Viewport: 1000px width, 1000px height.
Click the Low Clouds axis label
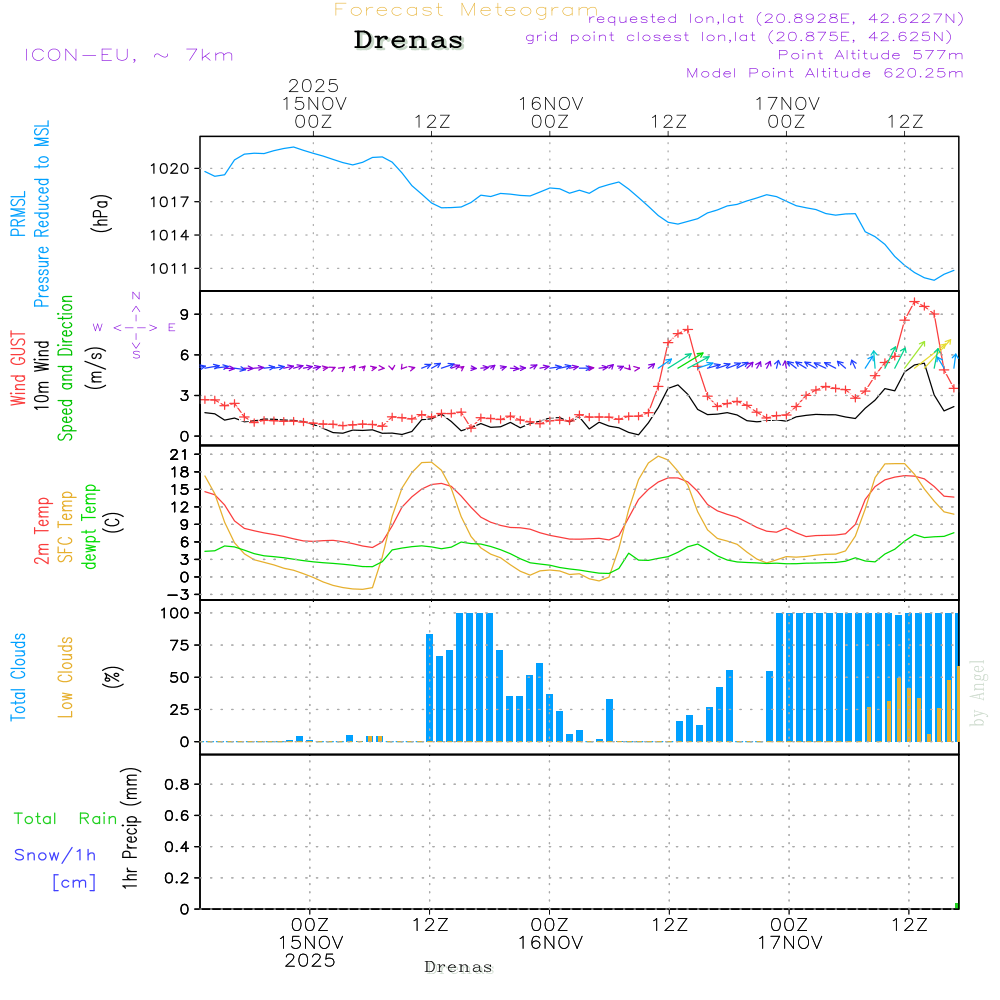(x=66, y=677)
